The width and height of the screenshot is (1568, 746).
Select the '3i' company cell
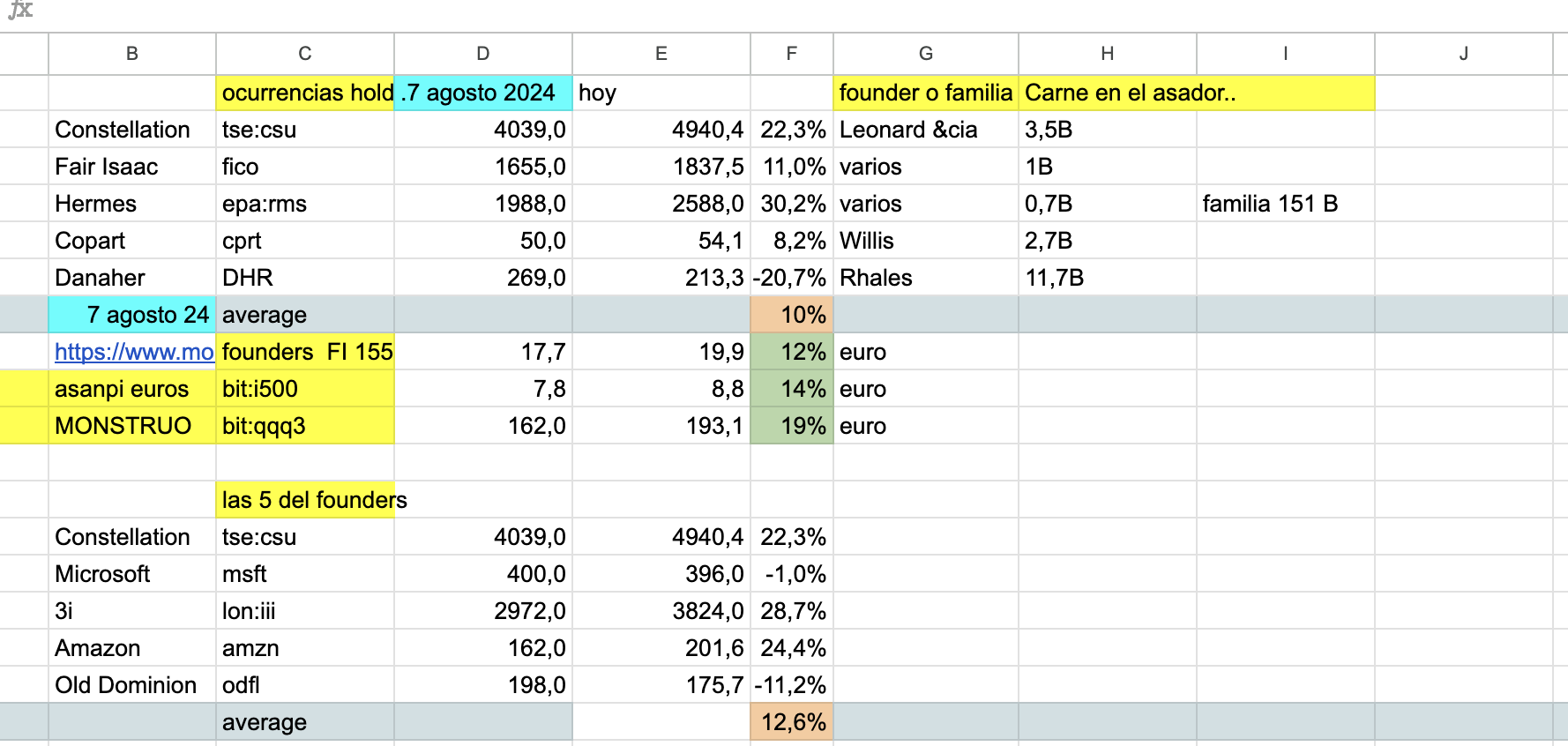point(132,611)
